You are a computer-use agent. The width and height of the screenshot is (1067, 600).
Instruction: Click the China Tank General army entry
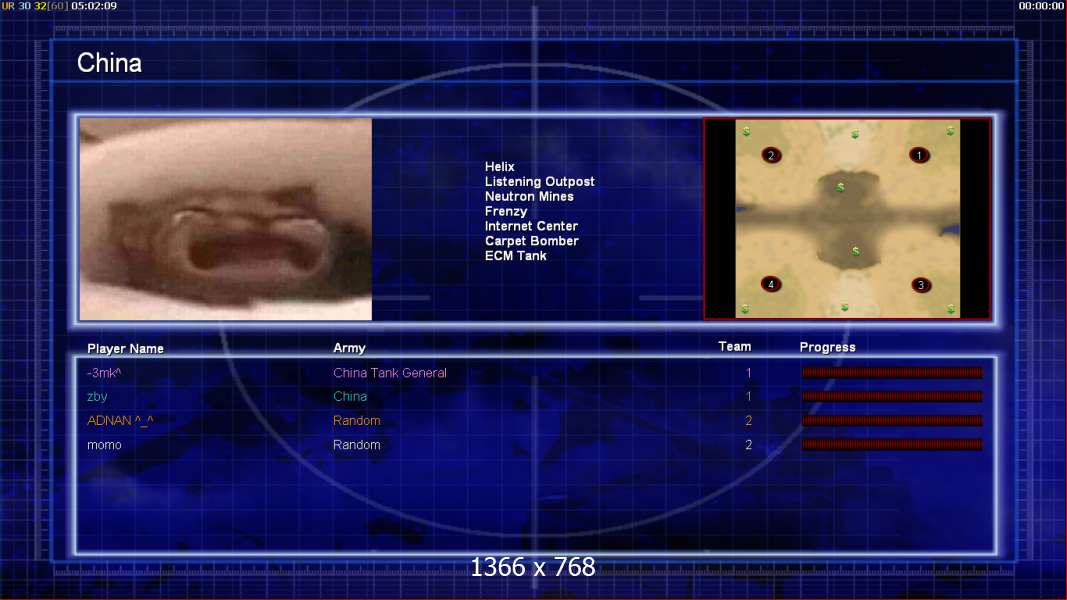click(390, 373)
